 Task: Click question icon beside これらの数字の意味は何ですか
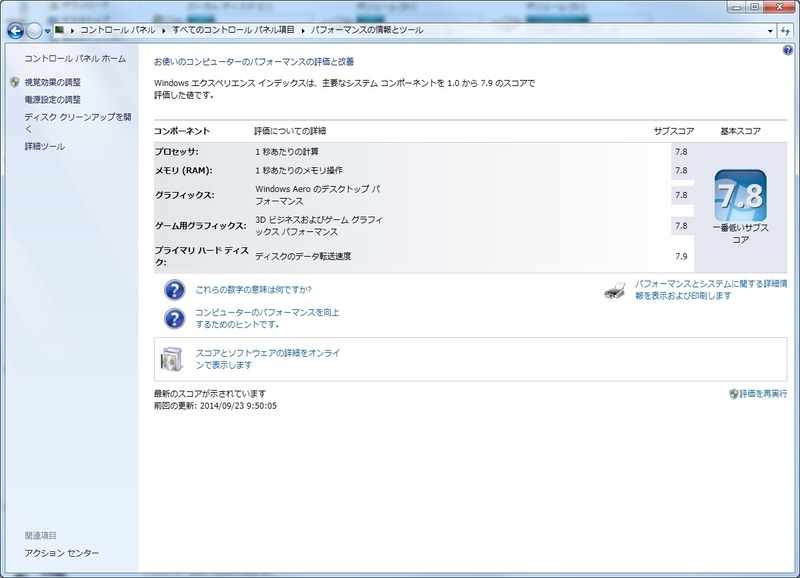coord(174,290)
